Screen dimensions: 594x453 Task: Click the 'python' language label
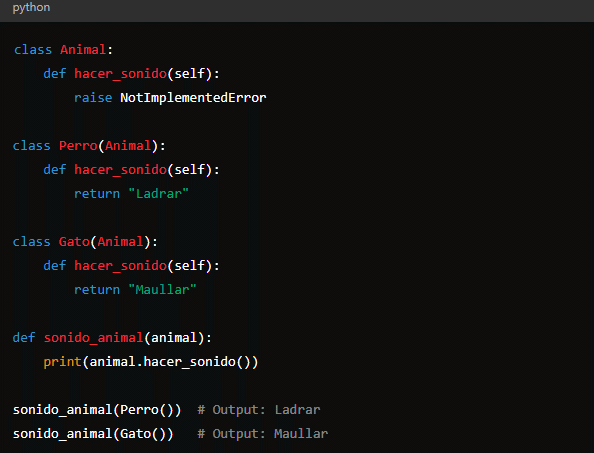(31, 8)
